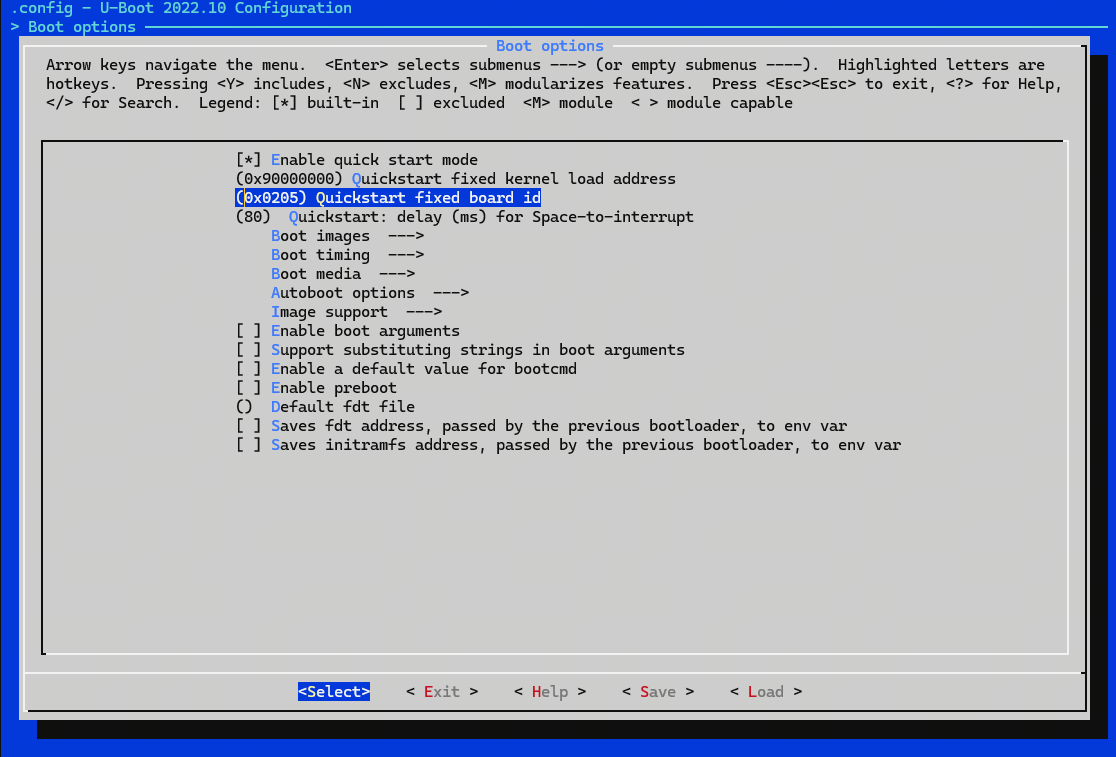Click the Help button
1116x757 pixels.
click(550, 692)
